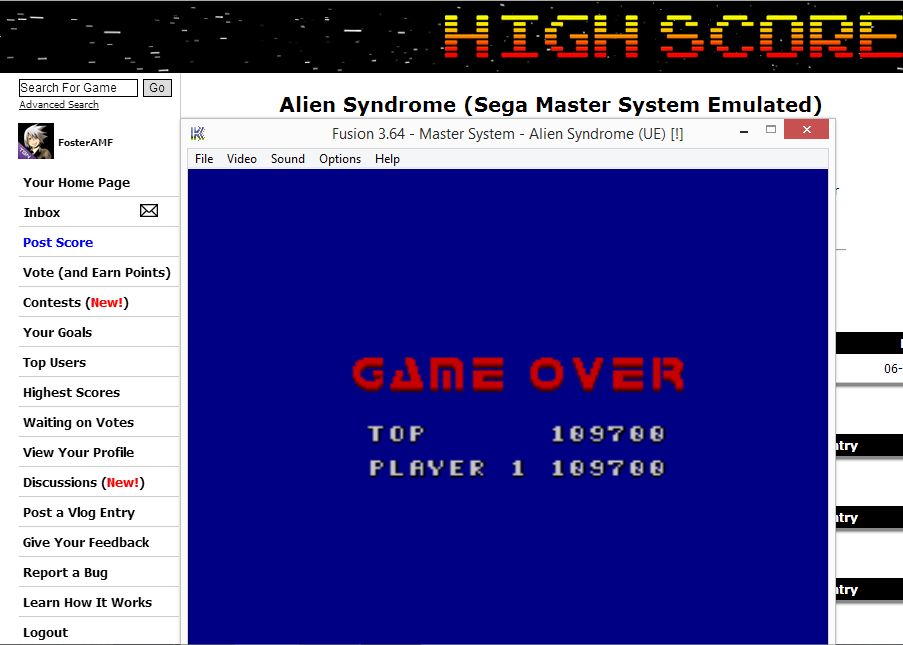Open the File menu in Fusion

204,159
